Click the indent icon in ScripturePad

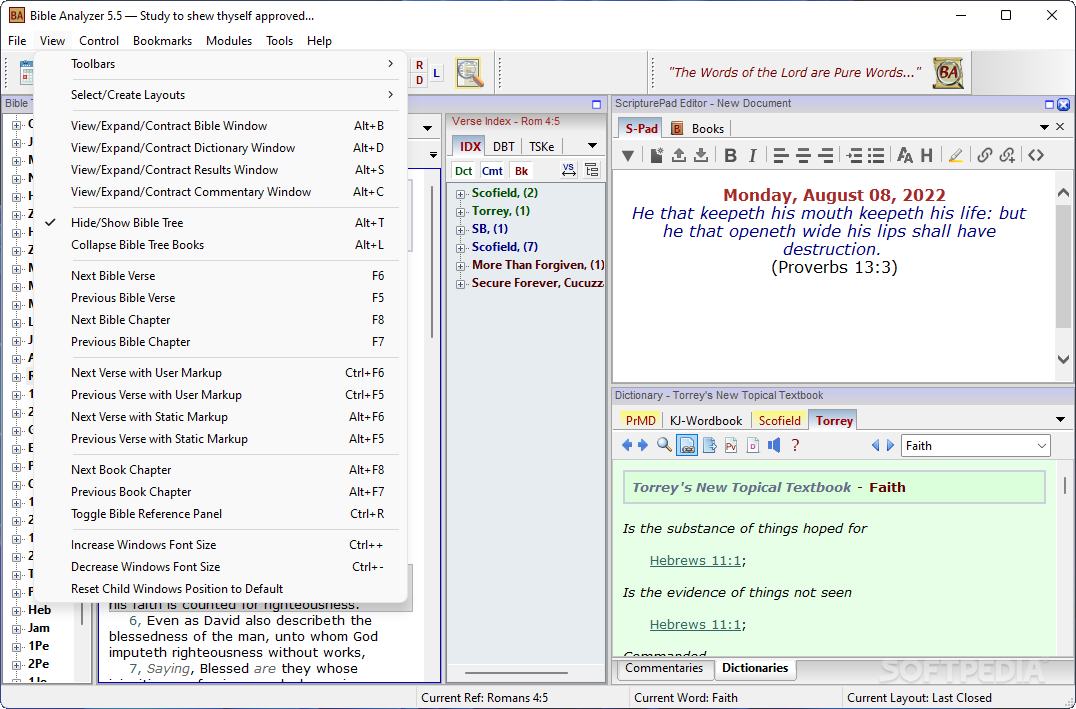coord(854,156)
